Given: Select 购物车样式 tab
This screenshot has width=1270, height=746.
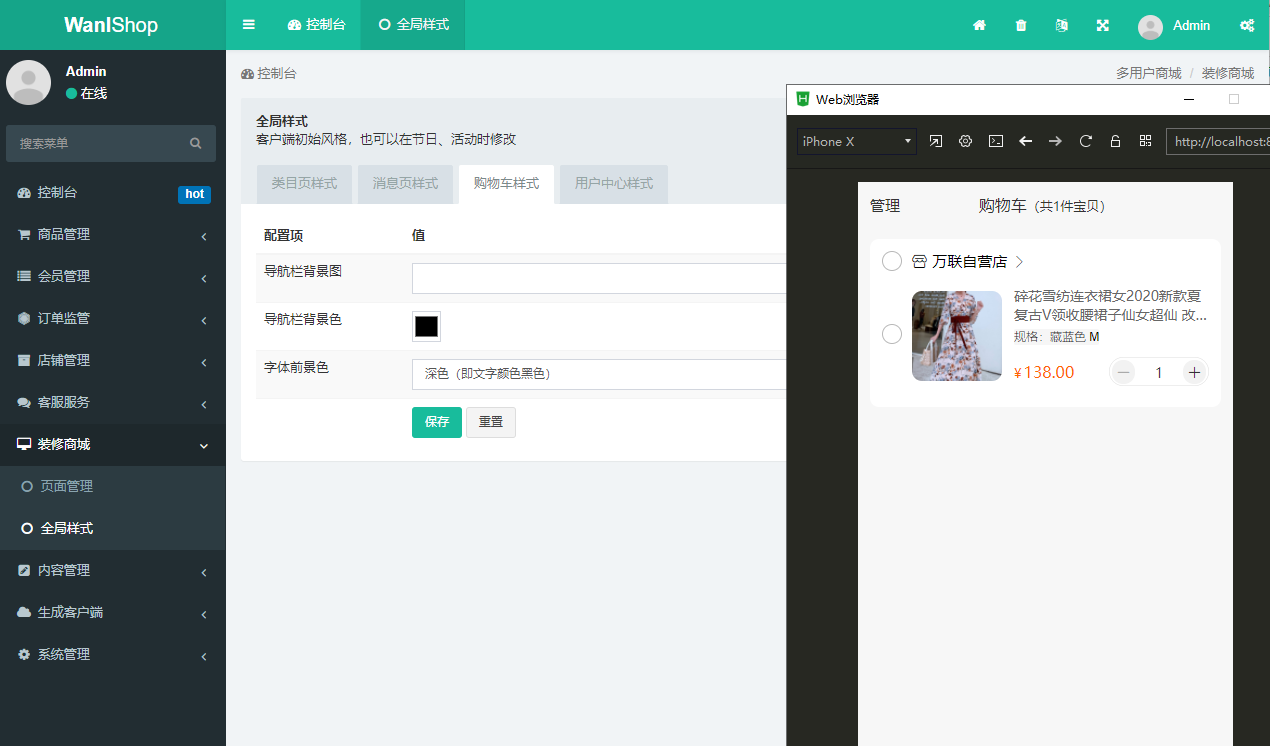Looking at the screenshot, I should (x=506, y=184).
